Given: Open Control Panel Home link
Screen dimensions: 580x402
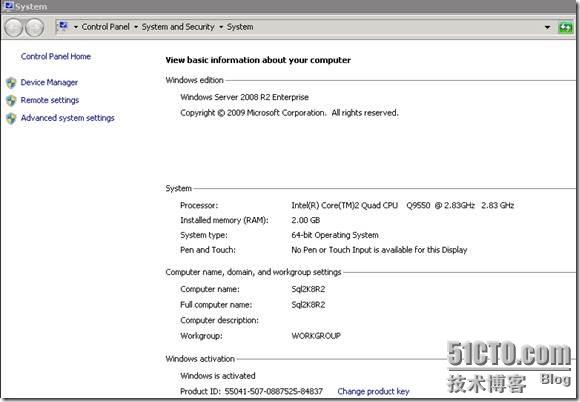Looking at the screenshot, I should [56, 57].
